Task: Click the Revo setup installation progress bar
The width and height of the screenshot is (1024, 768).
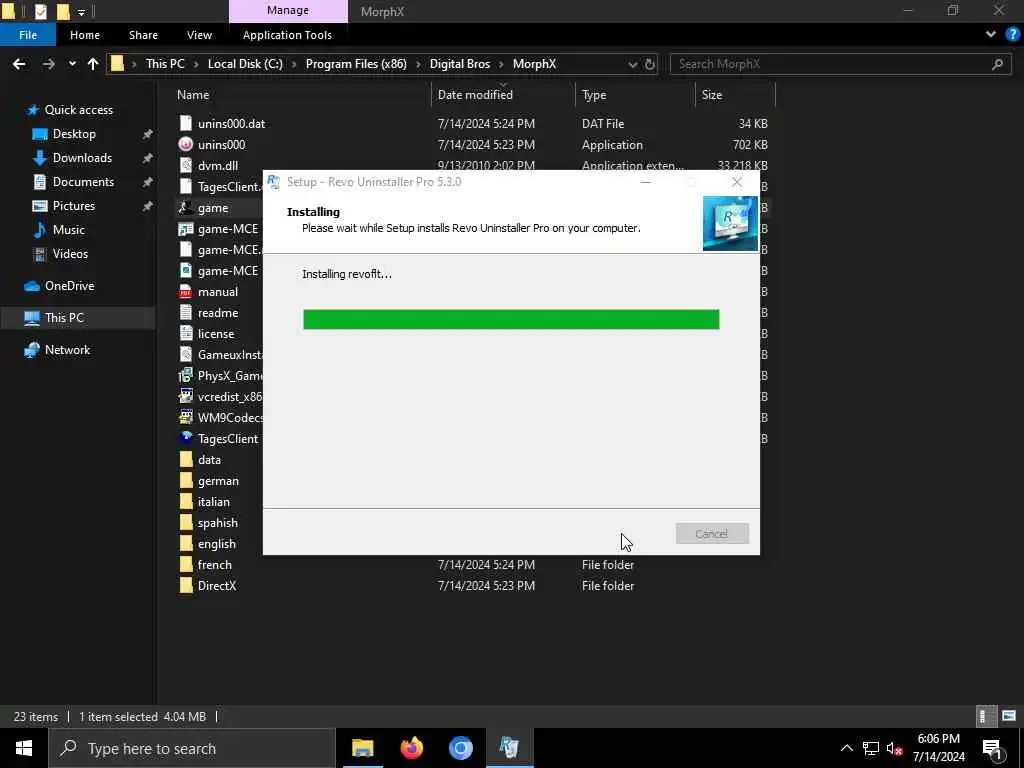Action: tap(511, 319)
